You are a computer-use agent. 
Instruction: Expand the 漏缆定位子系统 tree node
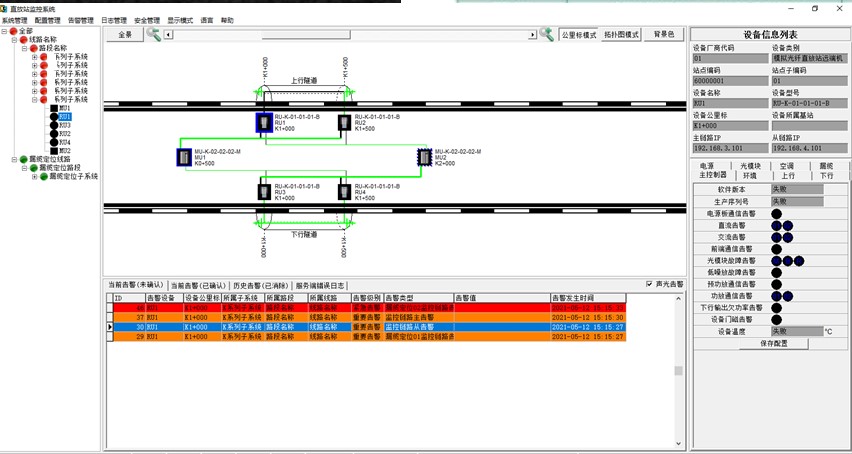(x=35, y=176)
